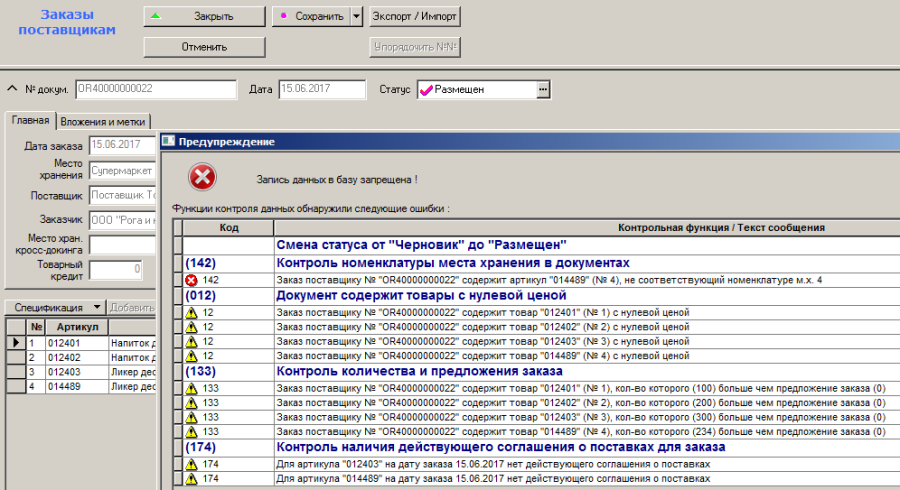Screen dimensions: 900x490
Task: Select specification row with article 012401
Action: [81, 343]
